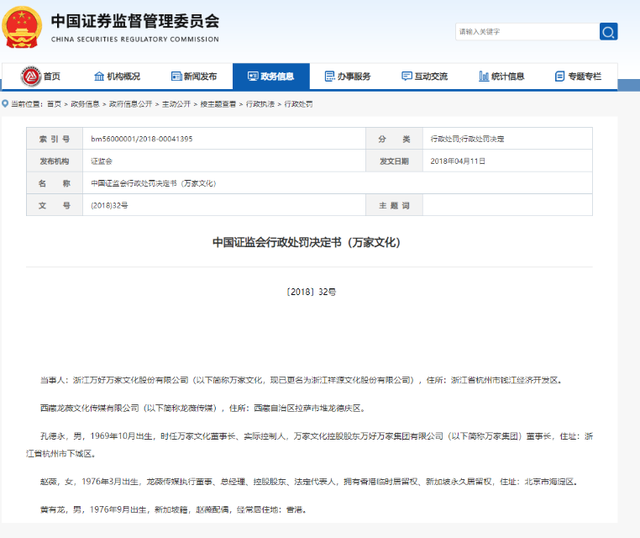Click the 主题词 label cell
640x538 pixels.
coord(394,205)
